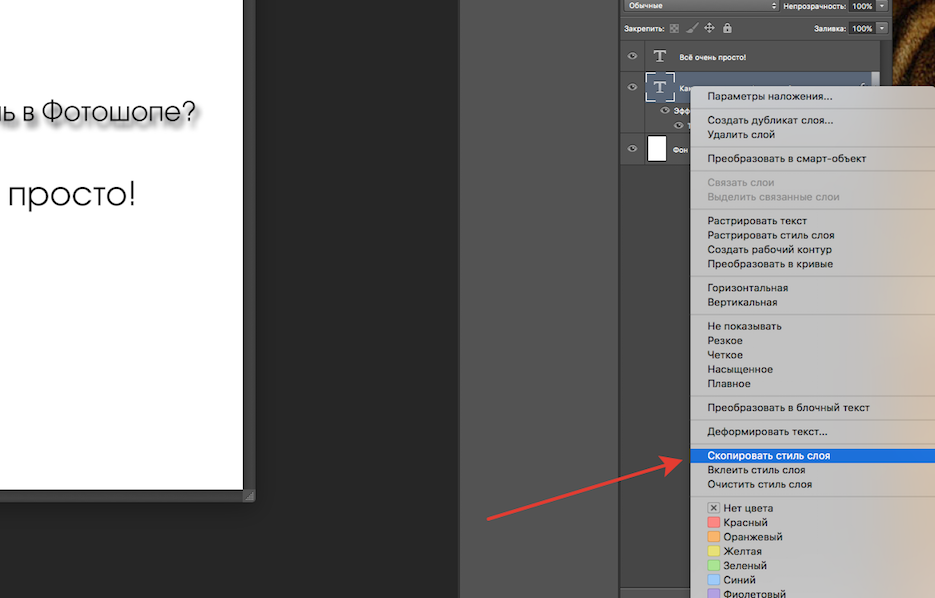Open the Непрозрачность opacity slider arrow
935x598 pixels.
[x=882, y=6]
